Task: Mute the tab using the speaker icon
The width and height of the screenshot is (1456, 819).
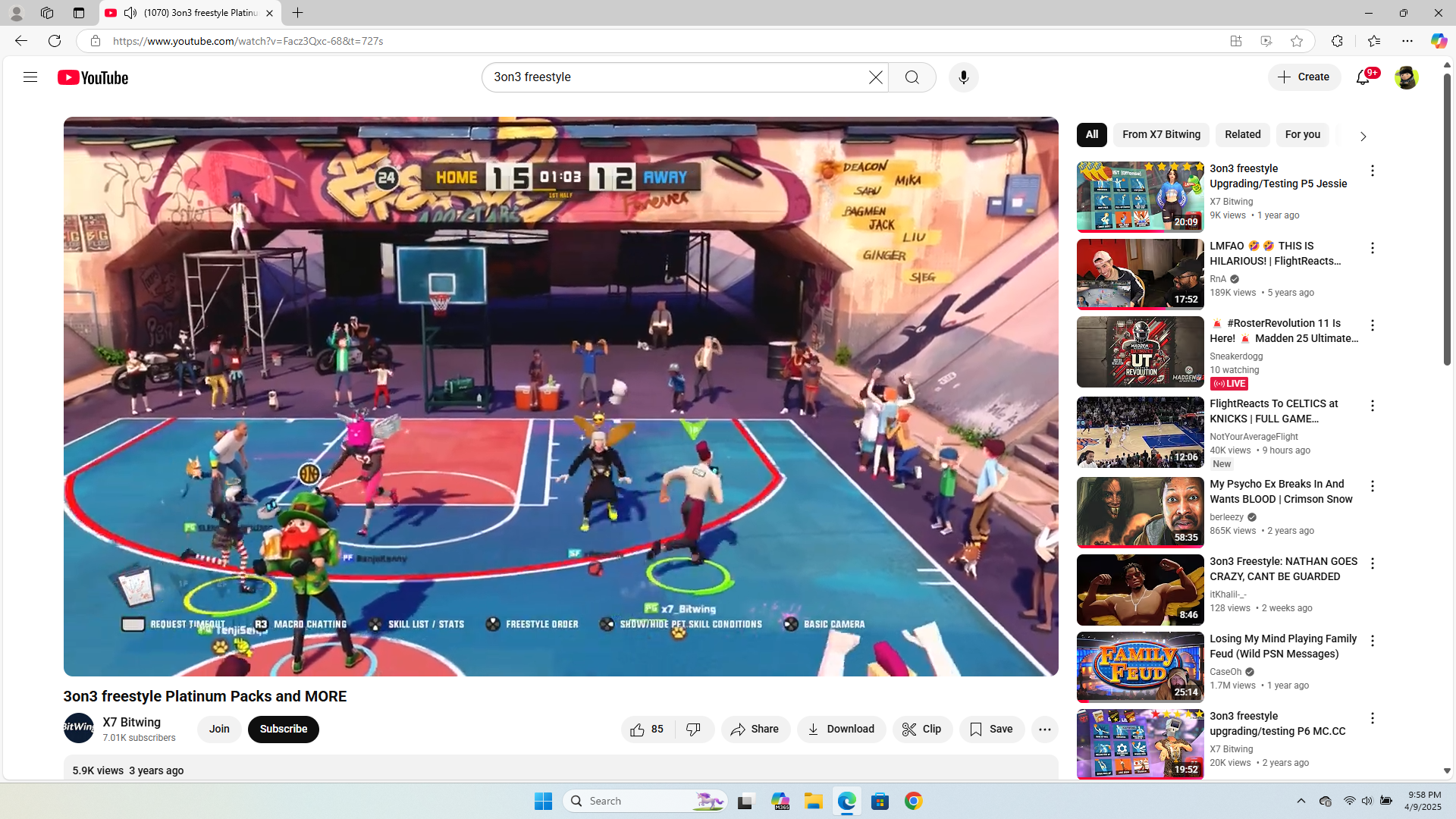Action: click(130, 13)
